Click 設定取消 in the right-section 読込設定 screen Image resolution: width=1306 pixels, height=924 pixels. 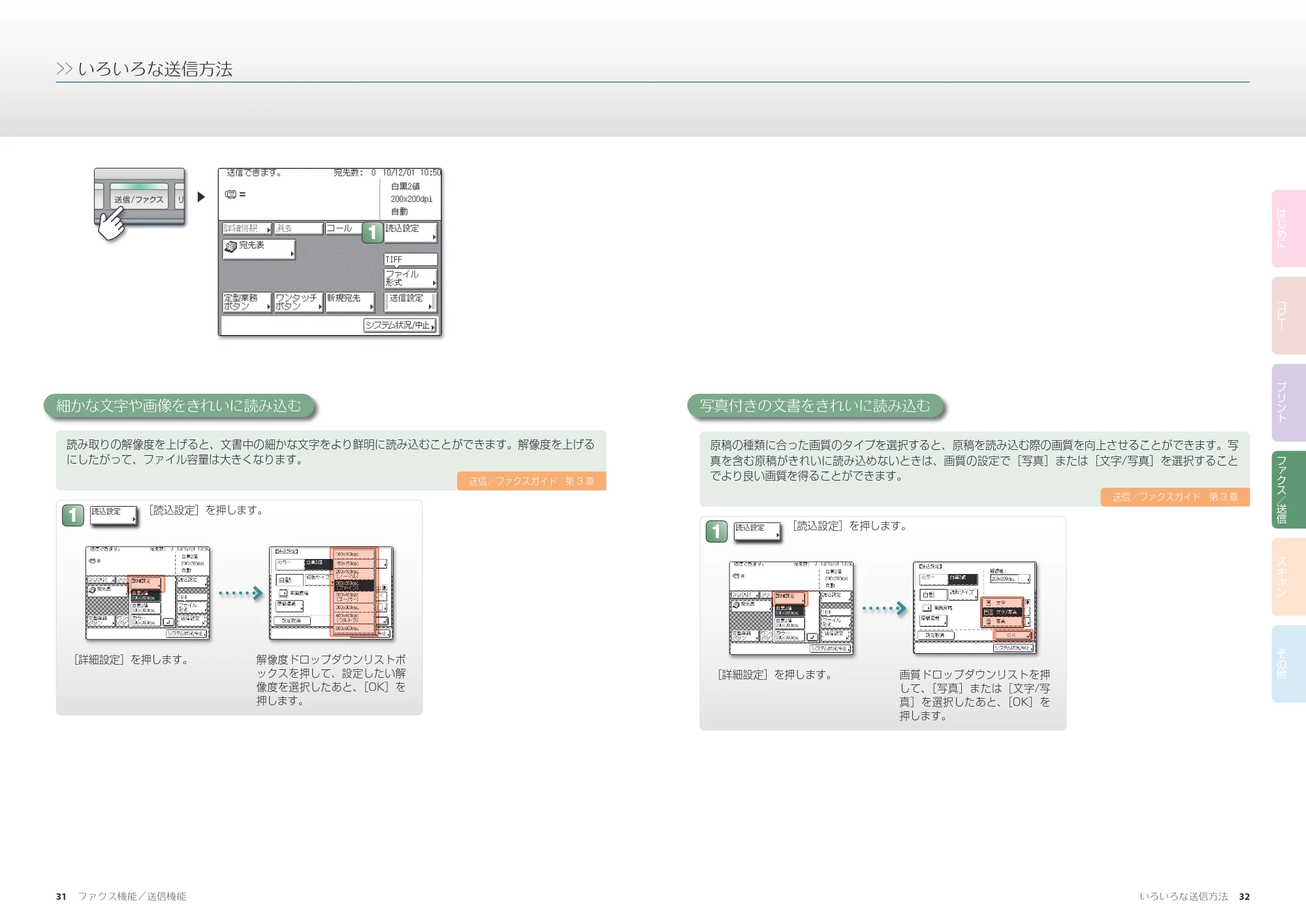click(x=936, y=635)
